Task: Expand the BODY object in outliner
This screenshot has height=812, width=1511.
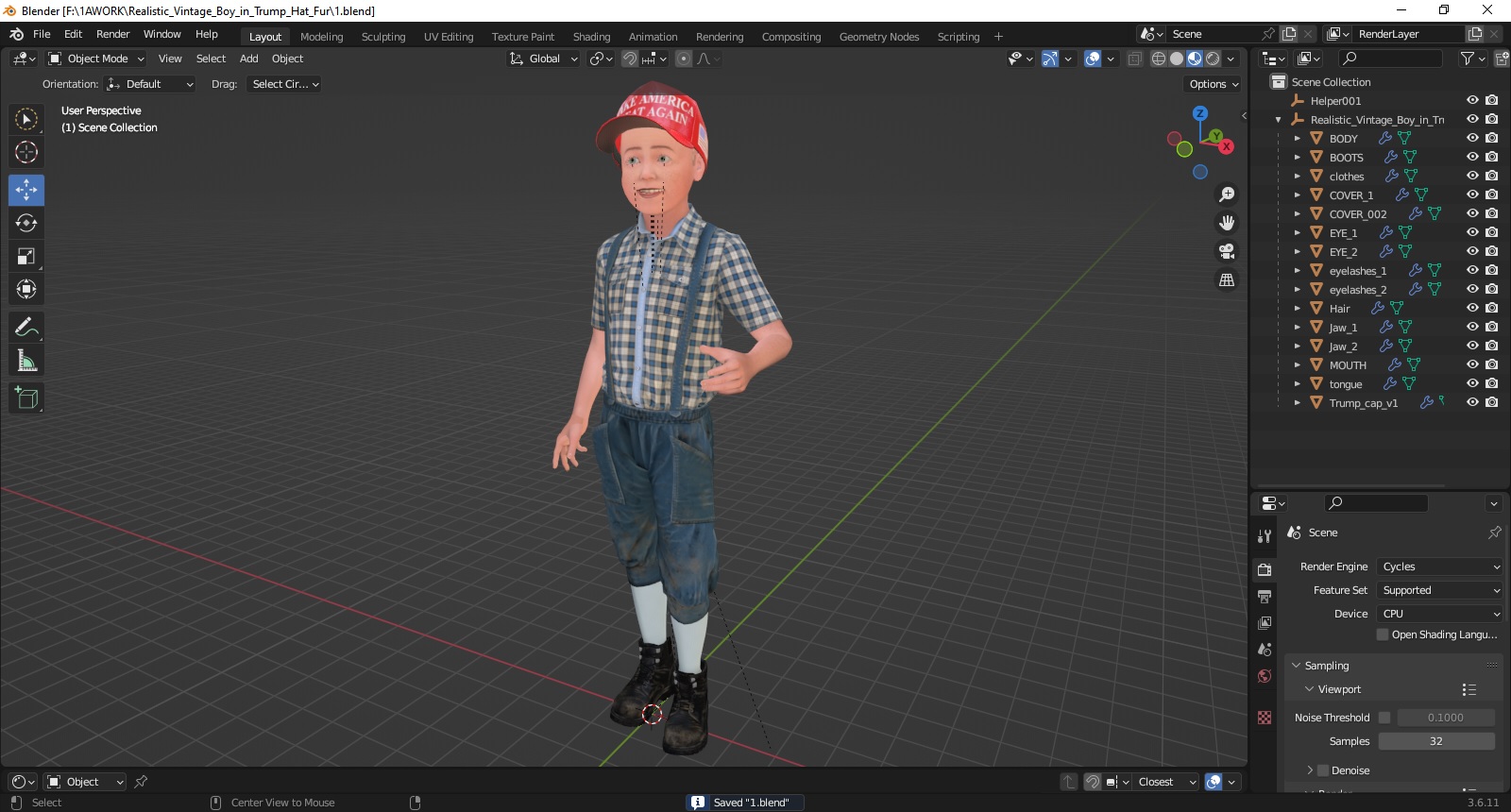Action: click(1298, 138)
